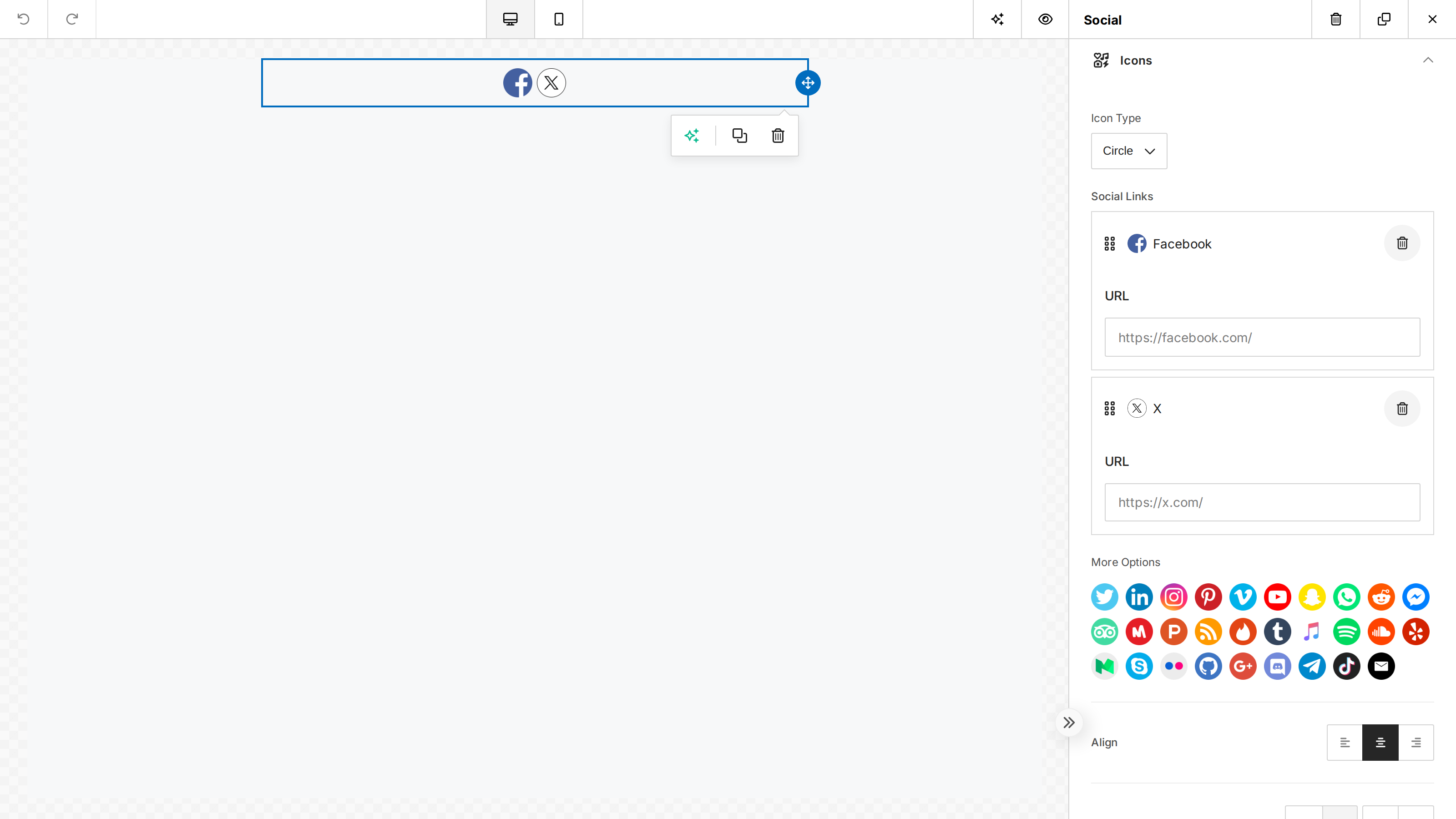Add RSS feed icon from More Options
This screenshot has width=1456, height=819.
pyautogui.click(x=1208, y=632)
